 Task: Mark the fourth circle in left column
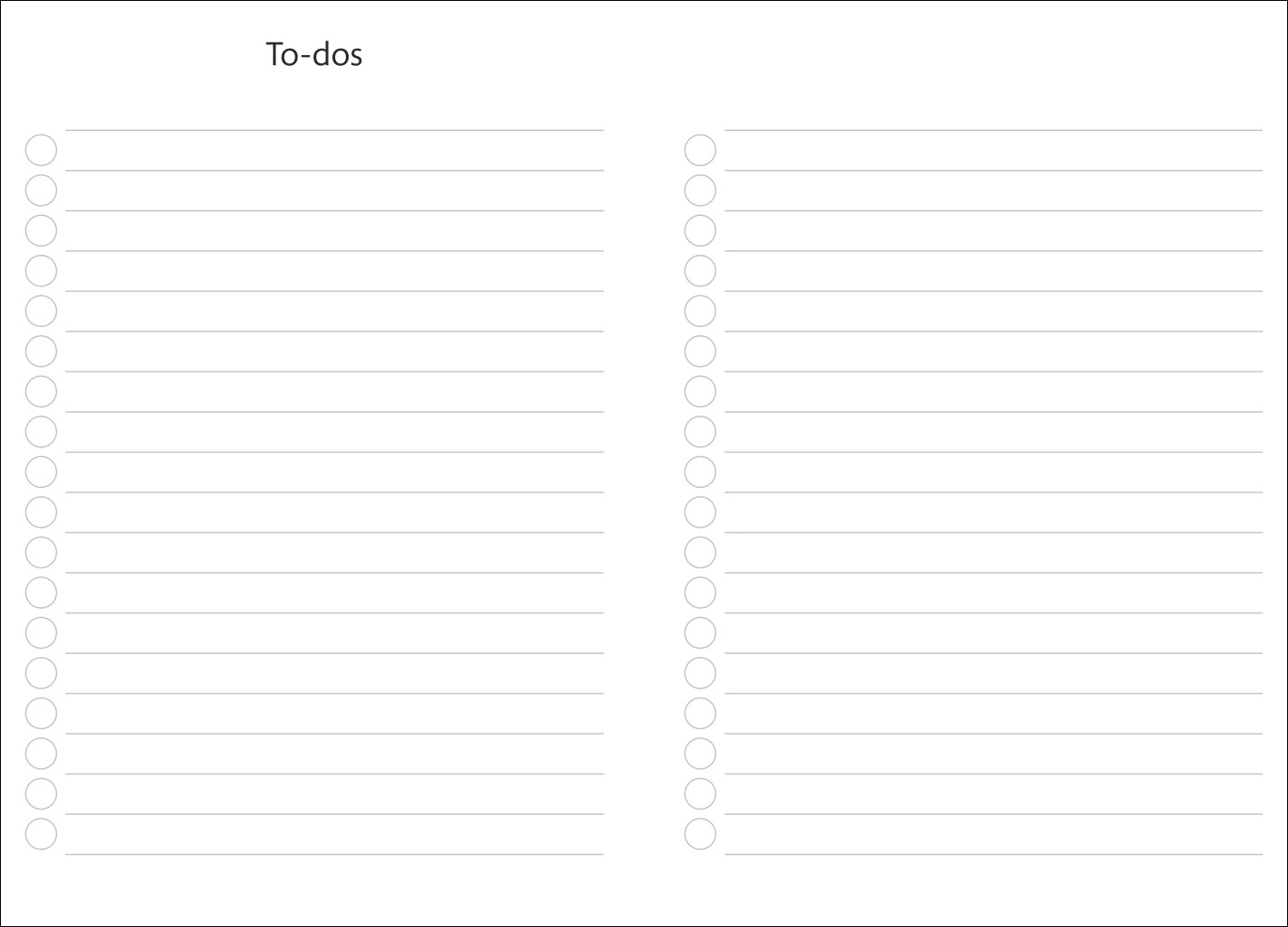point(41,271)
